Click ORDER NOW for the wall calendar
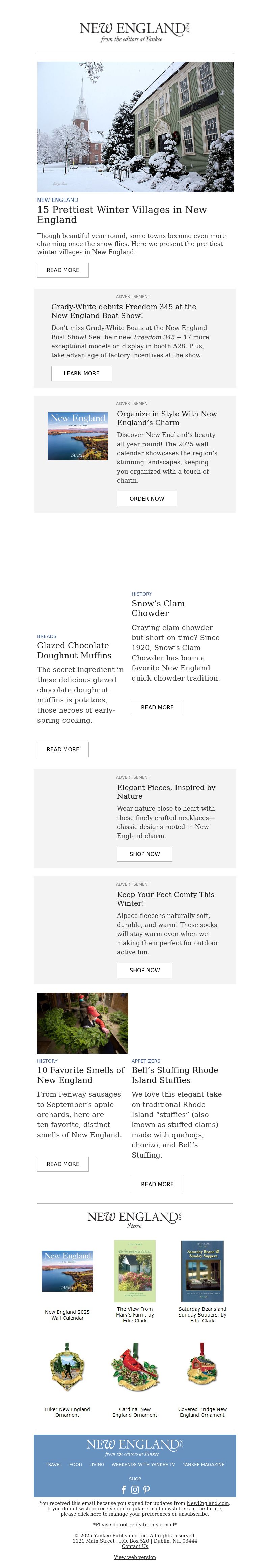The width and height of the screenshot is (270, 1568). 146,499
